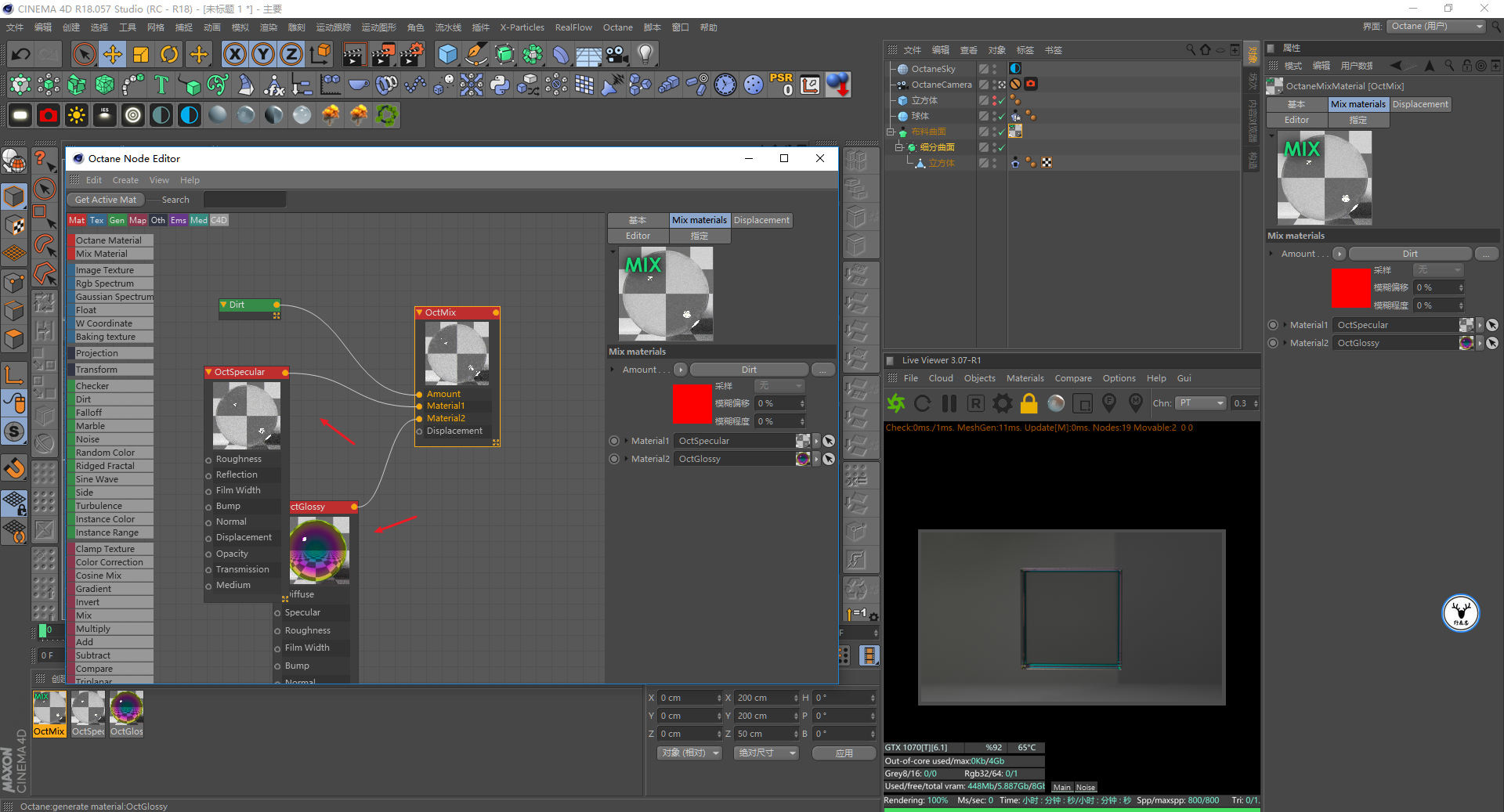Pick material with M marker icon
Screen dimensions: 1504x812
(1136, 403)
